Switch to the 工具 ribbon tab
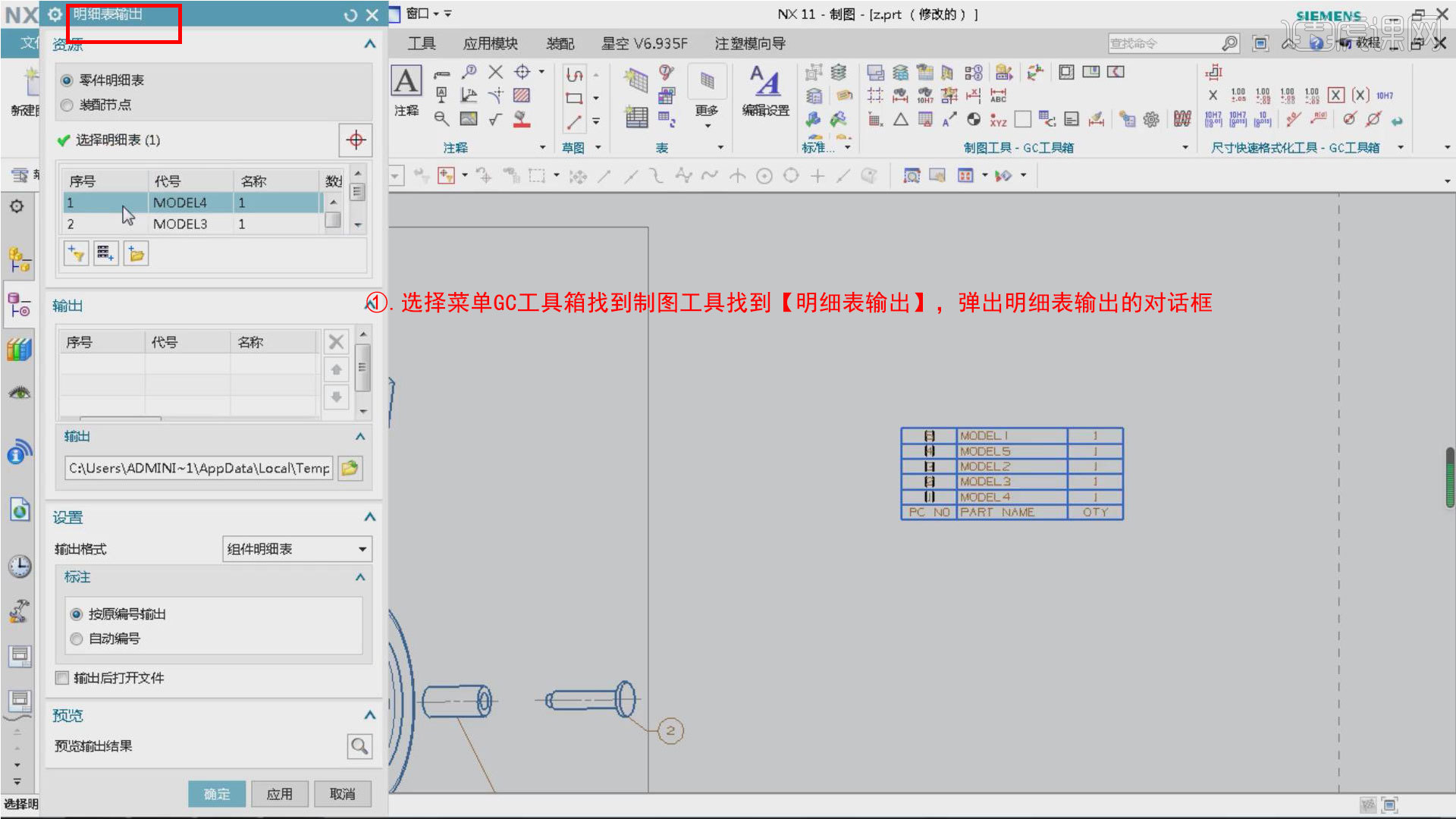This screenshot has width=1456, height=819. [x=422, y=44]
